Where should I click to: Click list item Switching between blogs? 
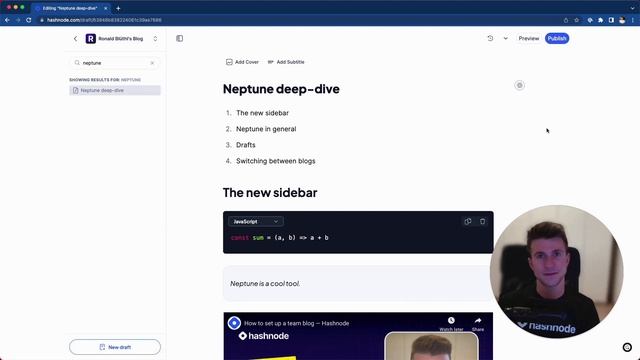click(x=276, y=161)
